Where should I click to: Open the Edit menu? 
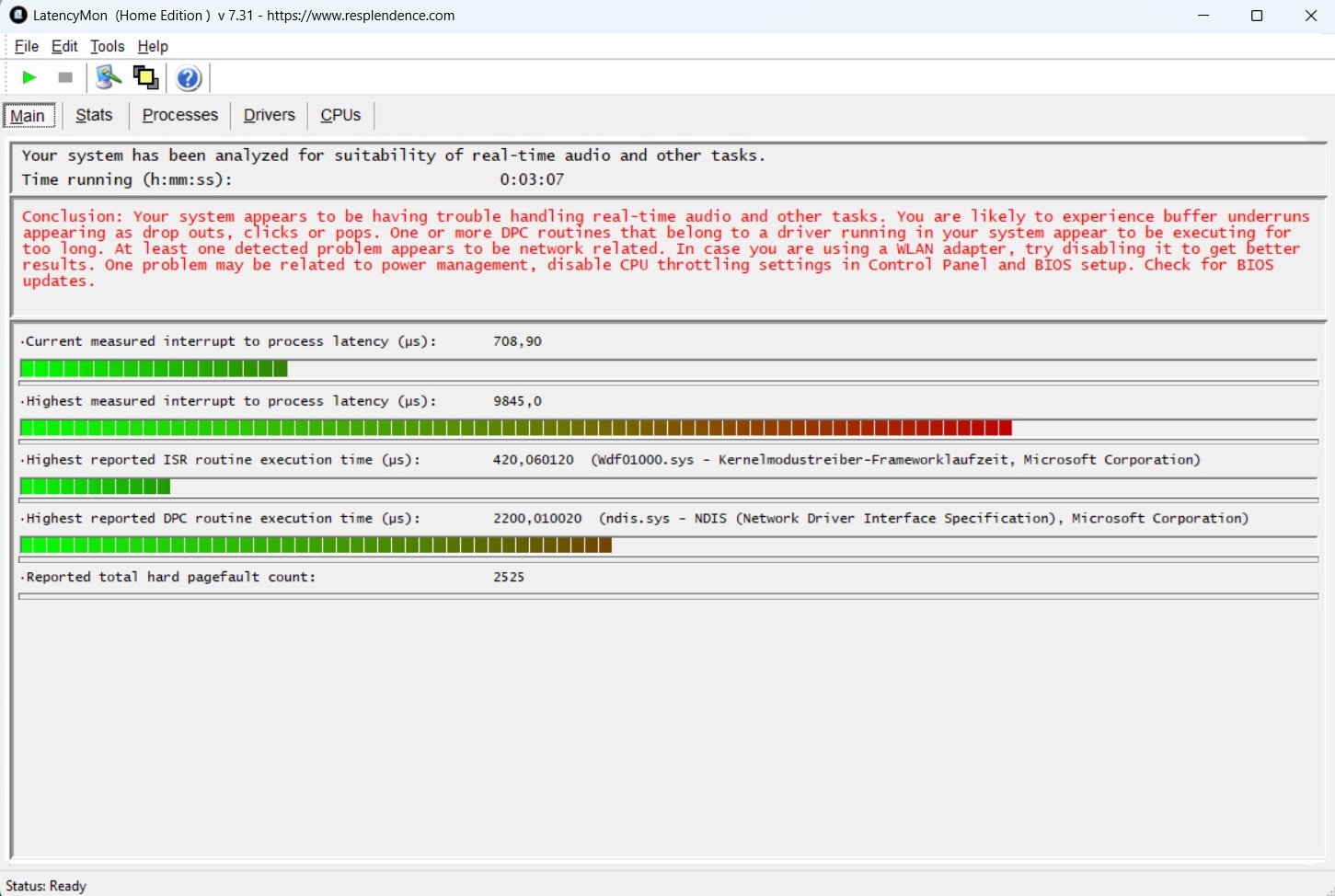pyautogui.click(x=64, y=47)
